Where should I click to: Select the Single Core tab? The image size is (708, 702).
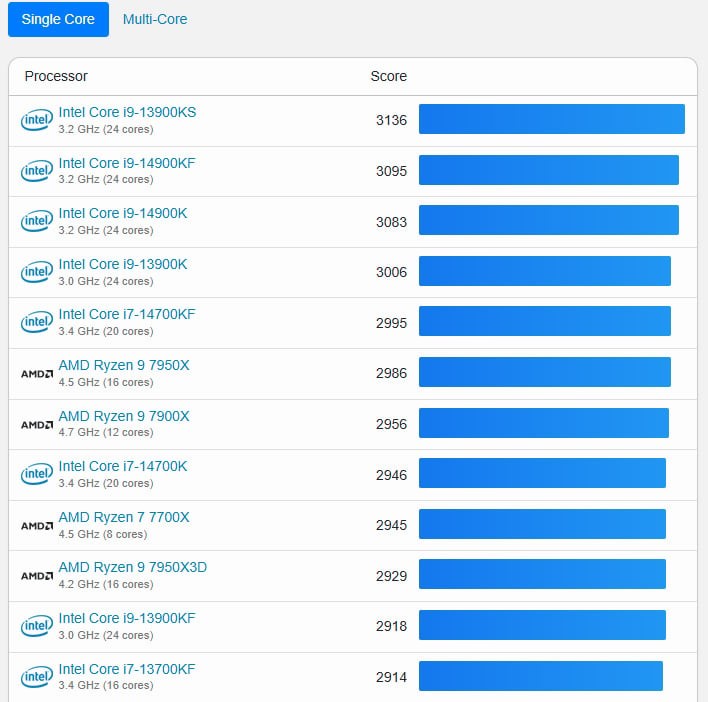pos(58,19)
